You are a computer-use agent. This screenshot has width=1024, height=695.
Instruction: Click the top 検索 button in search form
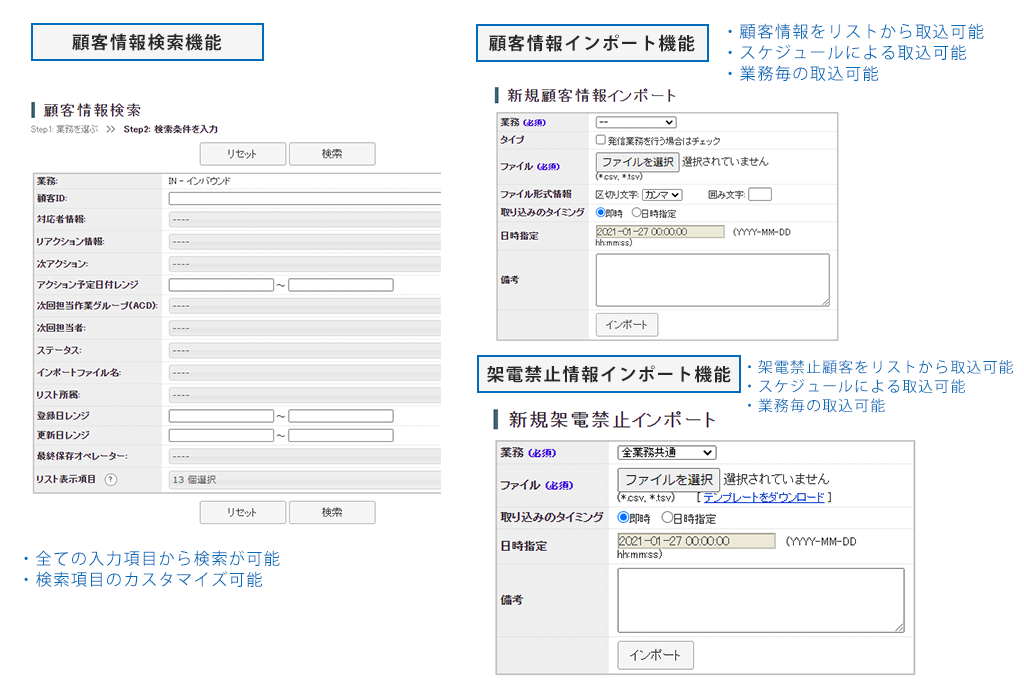point(332,154)
